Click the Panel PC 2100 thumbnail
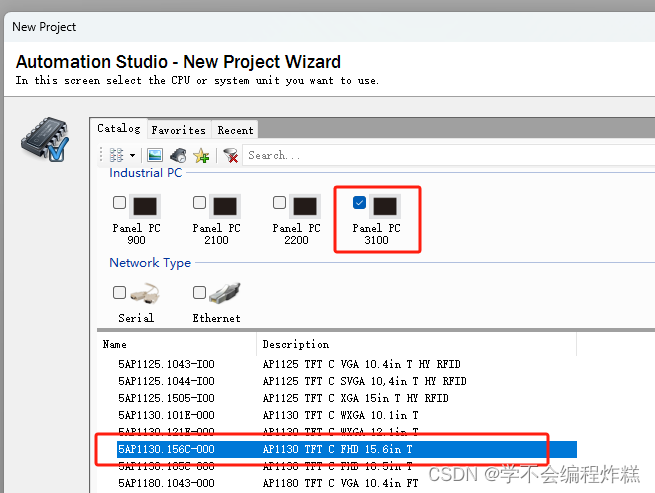Viewport: 655px width, 493px height. tap(225, 206)
